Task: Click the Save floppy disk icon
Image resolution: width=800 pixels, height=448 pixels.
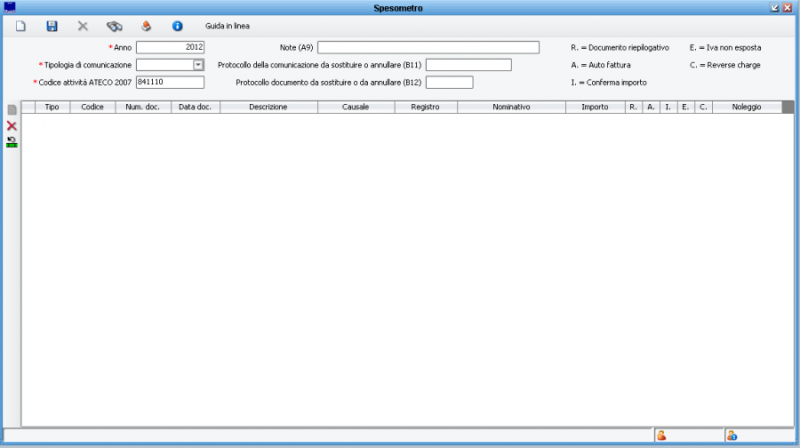Action: tap(52, 26)
